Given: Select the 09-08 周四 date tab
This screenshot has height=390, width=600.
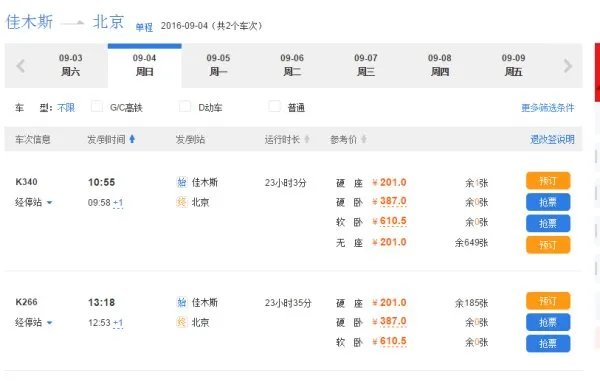Looking at the screenshot, I should click(x=440, y=65).
